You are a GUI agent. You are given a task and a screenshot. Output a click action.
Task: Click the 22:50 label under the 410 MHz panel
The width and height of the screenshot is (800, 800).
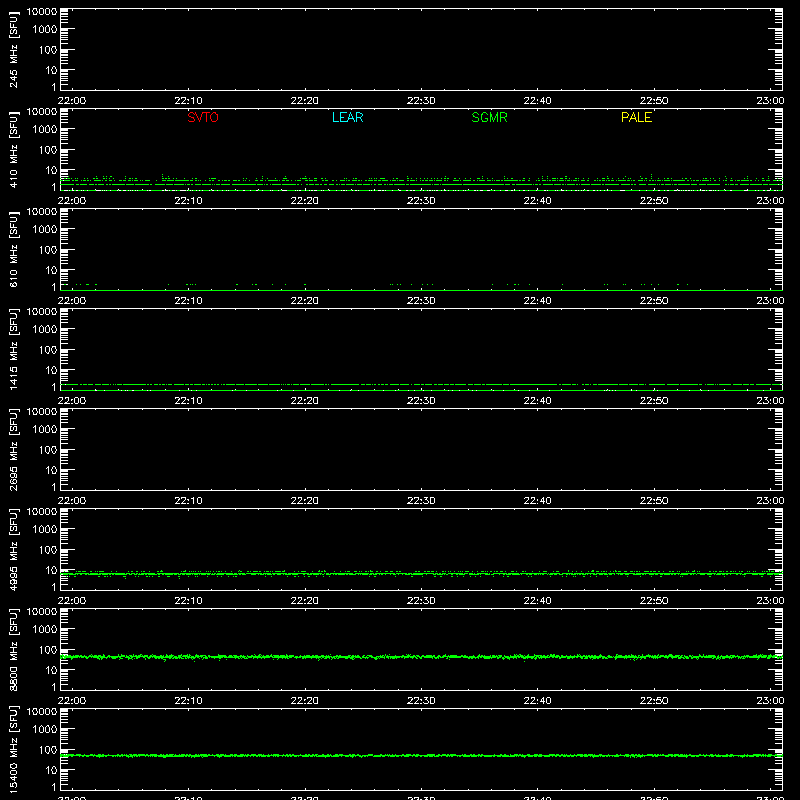click(654, 201)
